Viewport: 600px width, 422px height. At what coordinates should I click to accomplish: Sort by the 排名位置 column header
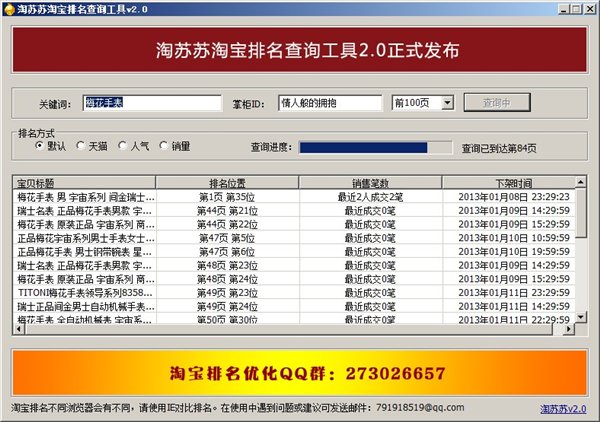tap(227, 182)
